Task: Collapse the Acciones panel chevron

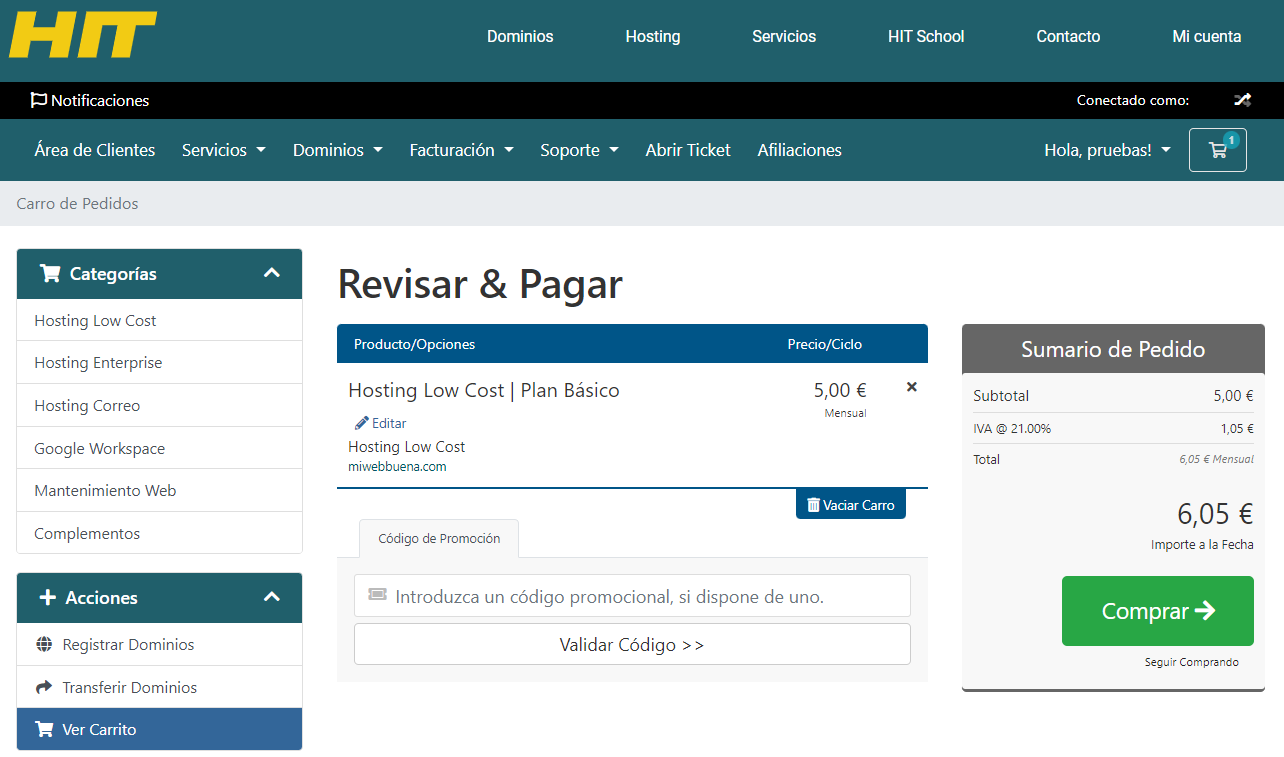Action: click(x=271, y=597)
